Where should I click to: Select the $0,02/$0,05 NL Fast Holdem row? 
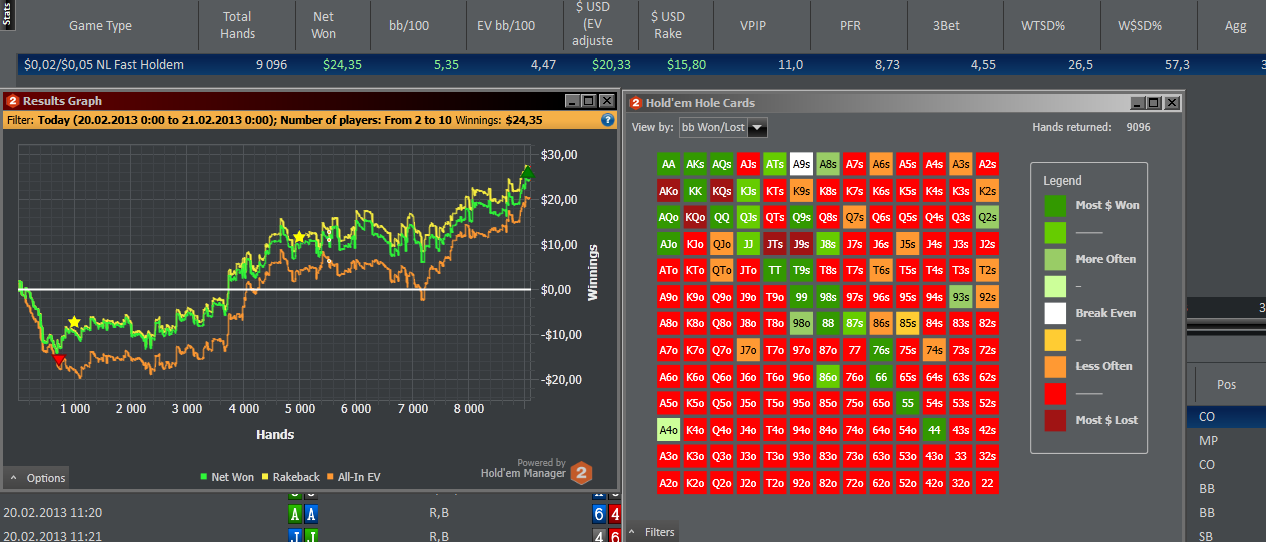pyautogui.click(x=103, y=65)
